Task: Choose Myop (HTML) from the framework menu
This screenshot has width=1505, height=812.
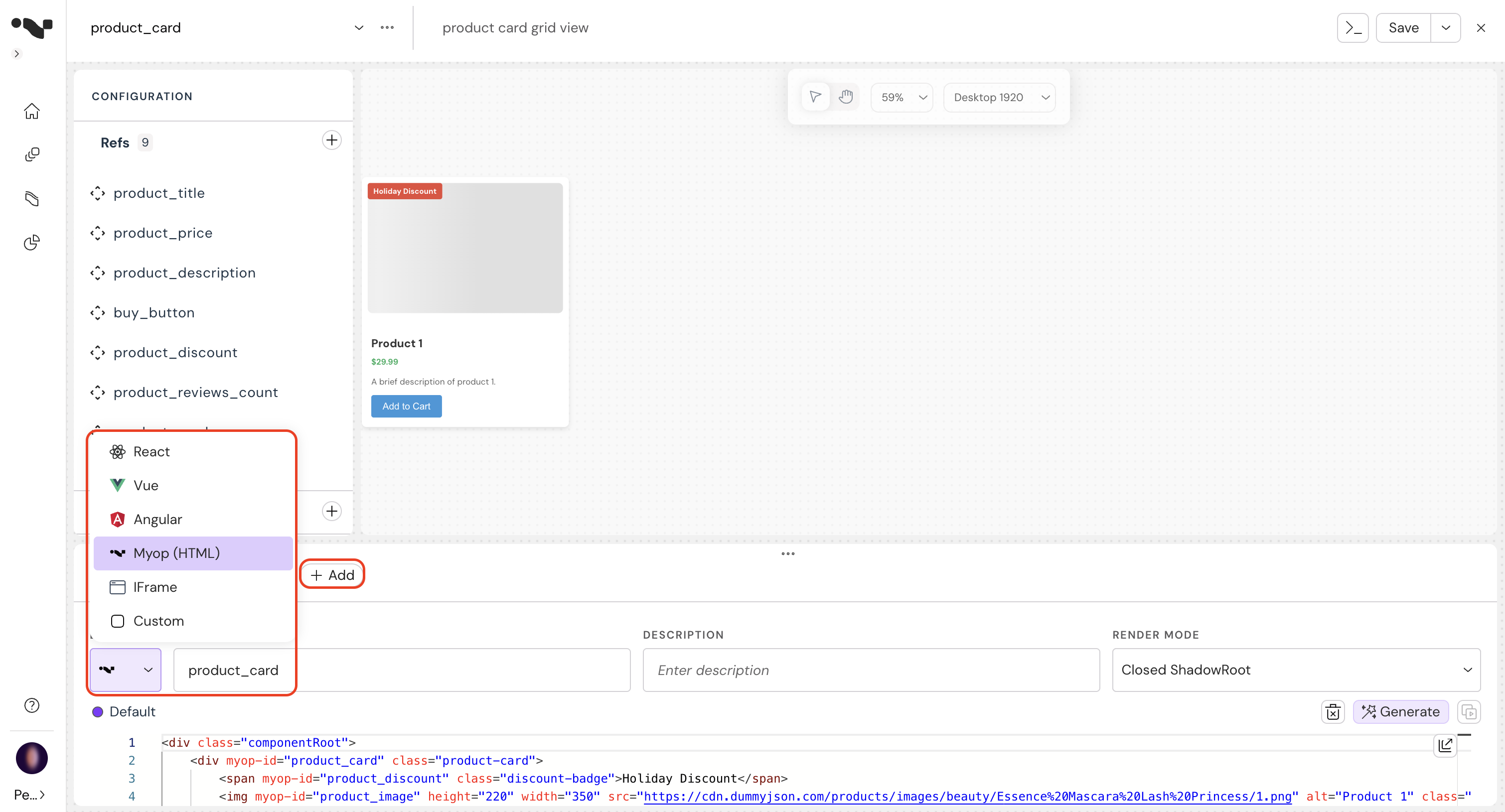Action: coord(193,553)
